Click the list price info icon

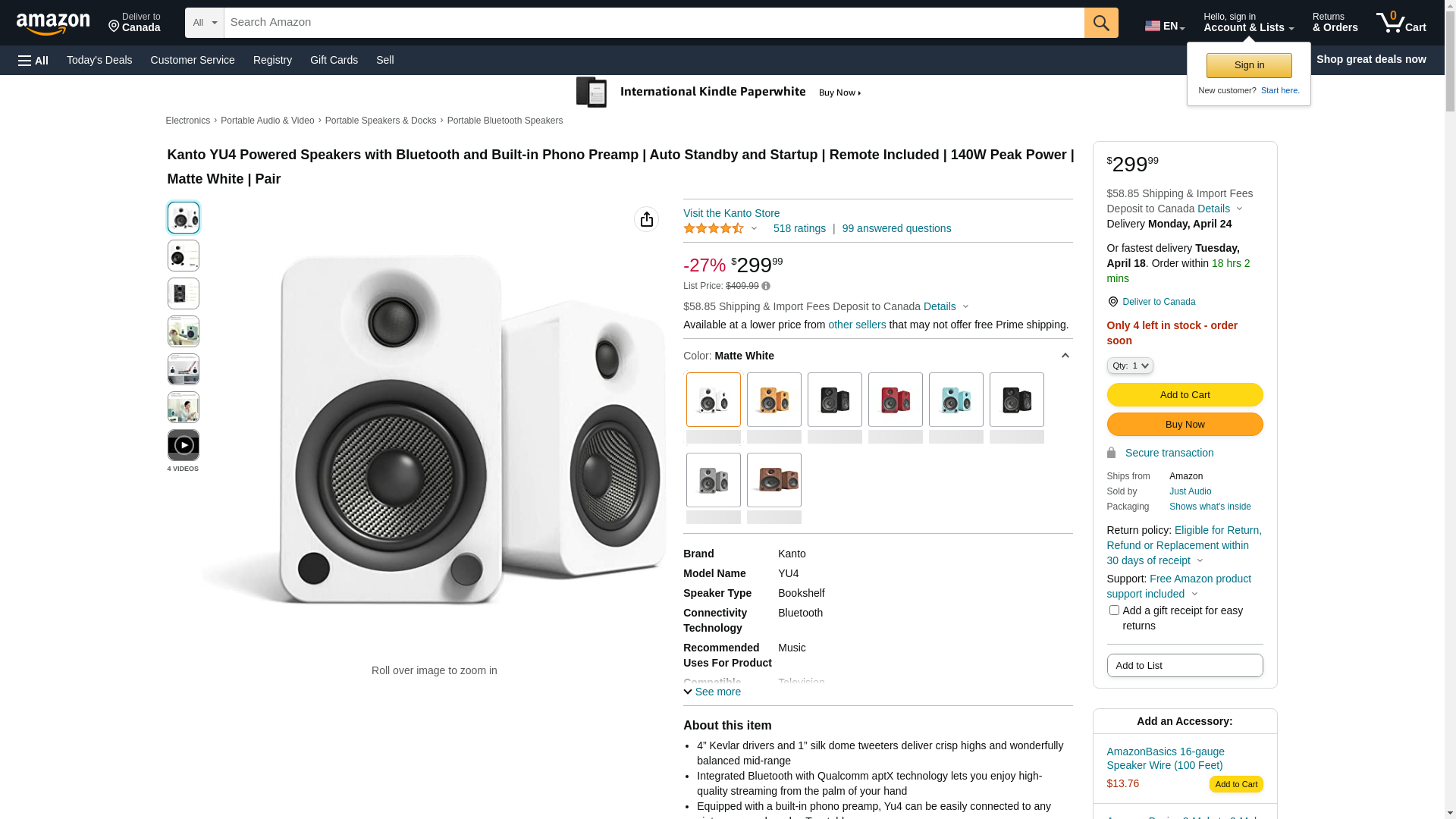pos(766,287)
